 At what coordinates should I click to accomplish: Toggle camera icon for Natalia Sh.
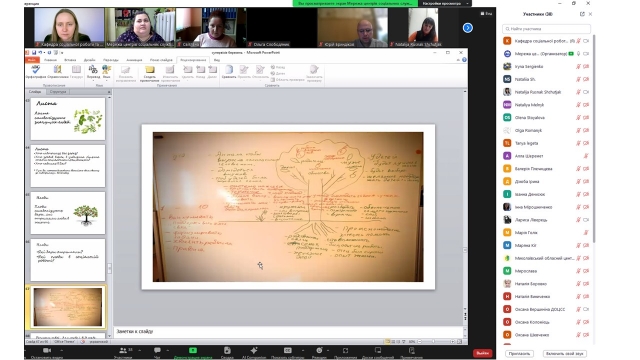(586, 79)
